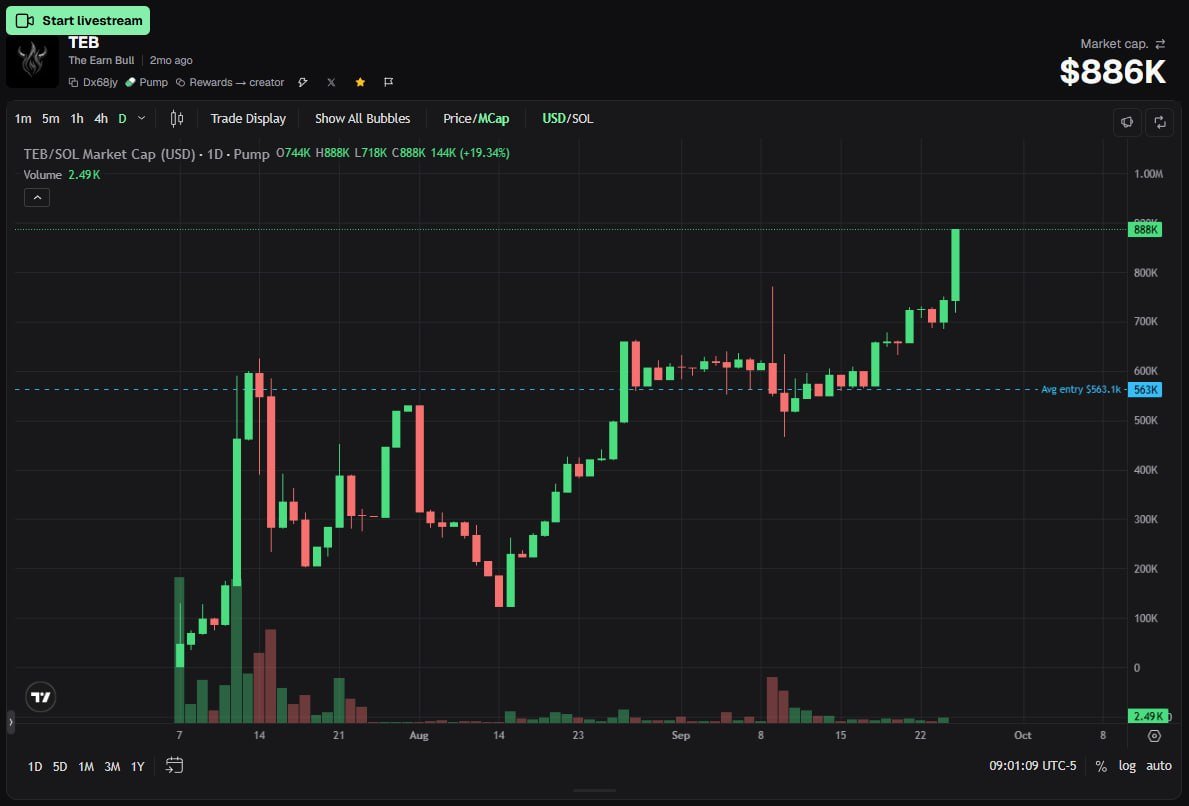The image size is (1189, 806).
Task: Start a livestream with the green button
Action: (78, 20)
